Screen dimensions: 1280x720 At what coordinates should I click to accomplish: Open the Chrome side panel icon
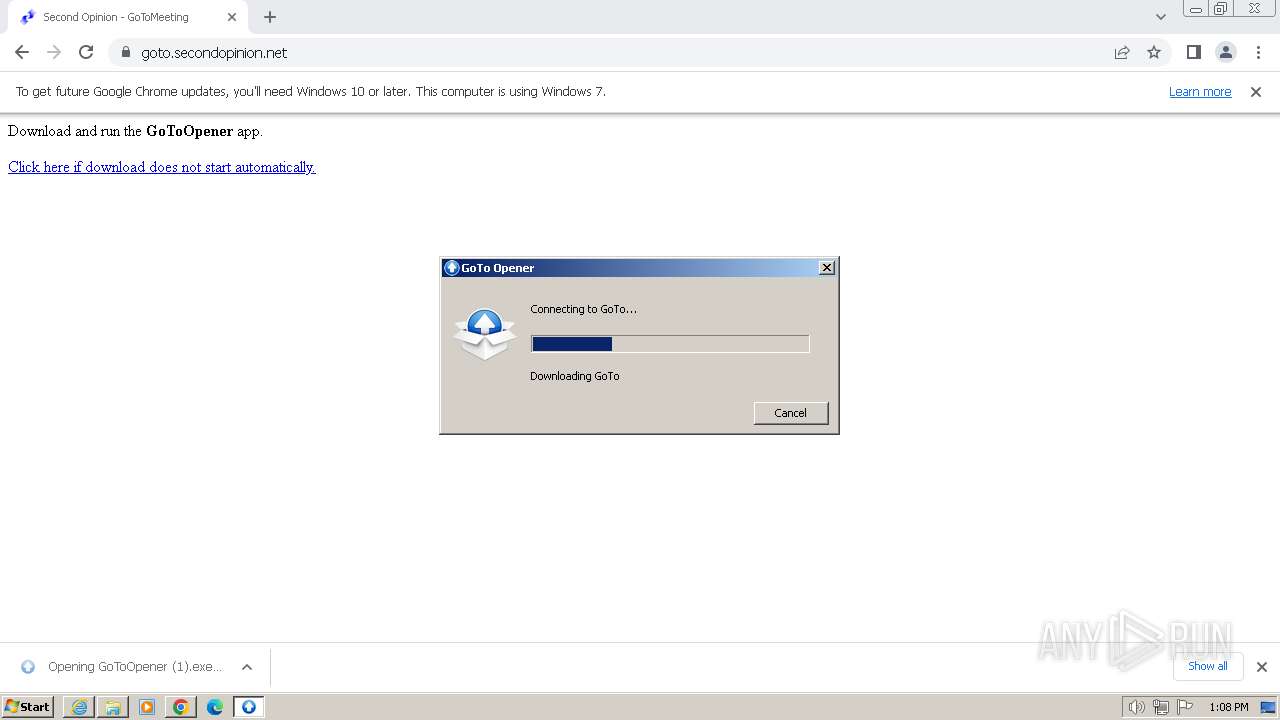click(1193, 52)
